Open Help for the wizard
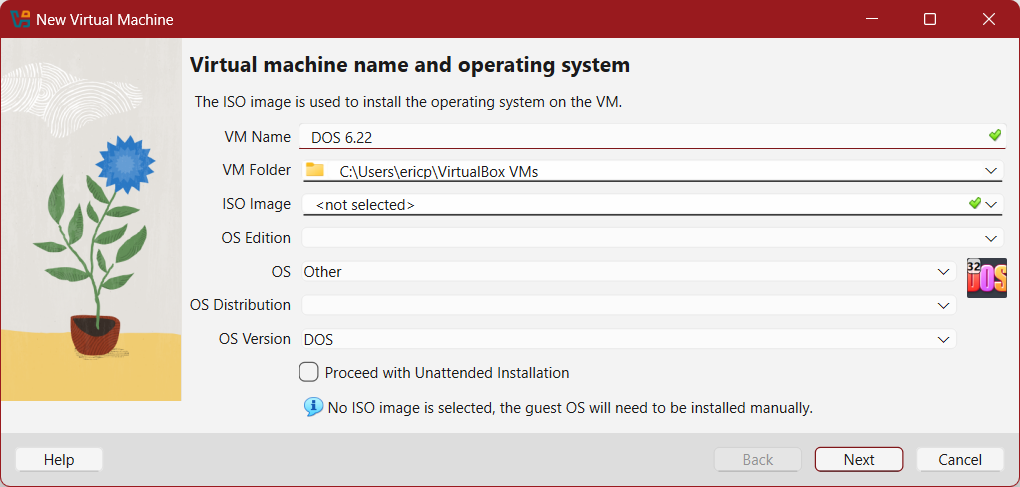This screenshot has height=487, width=1020. pyautogui.click(x=59, y=459)
